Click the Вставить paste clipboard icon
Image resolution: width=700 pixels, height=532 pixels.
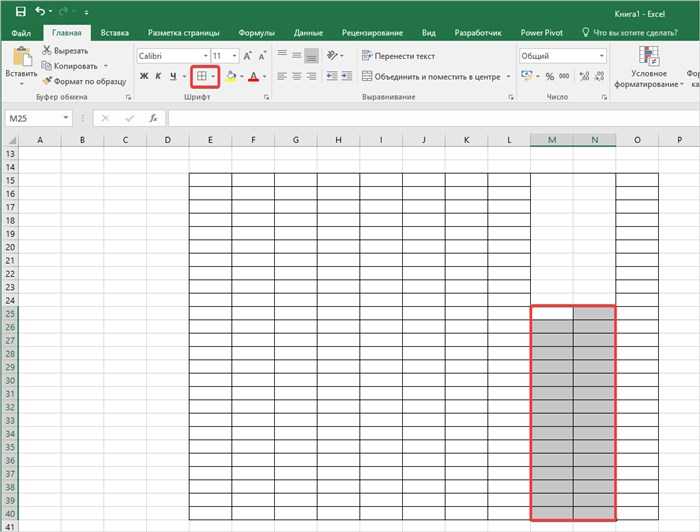tap(21, 57)
